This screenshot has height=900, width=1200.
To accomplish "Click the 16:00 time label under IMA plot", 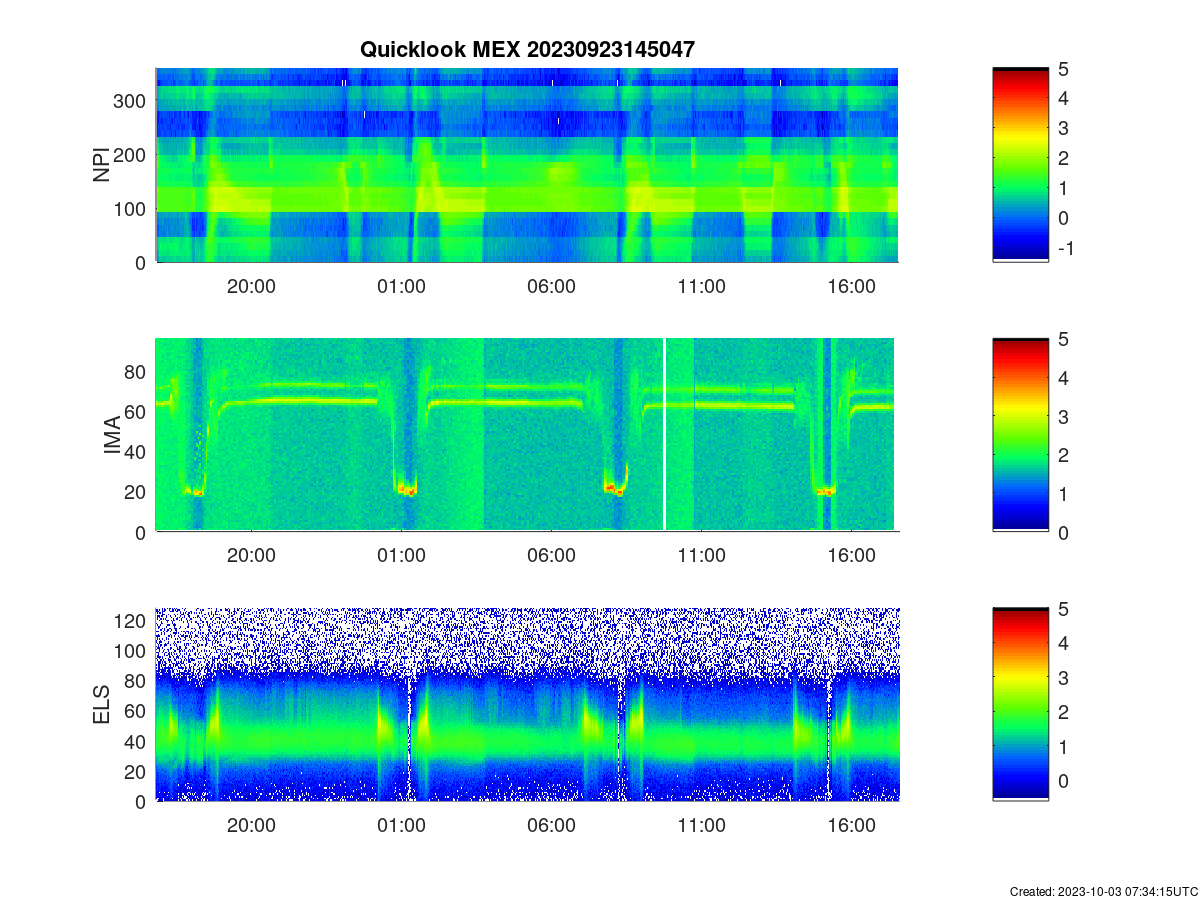I will pos(851,555).
